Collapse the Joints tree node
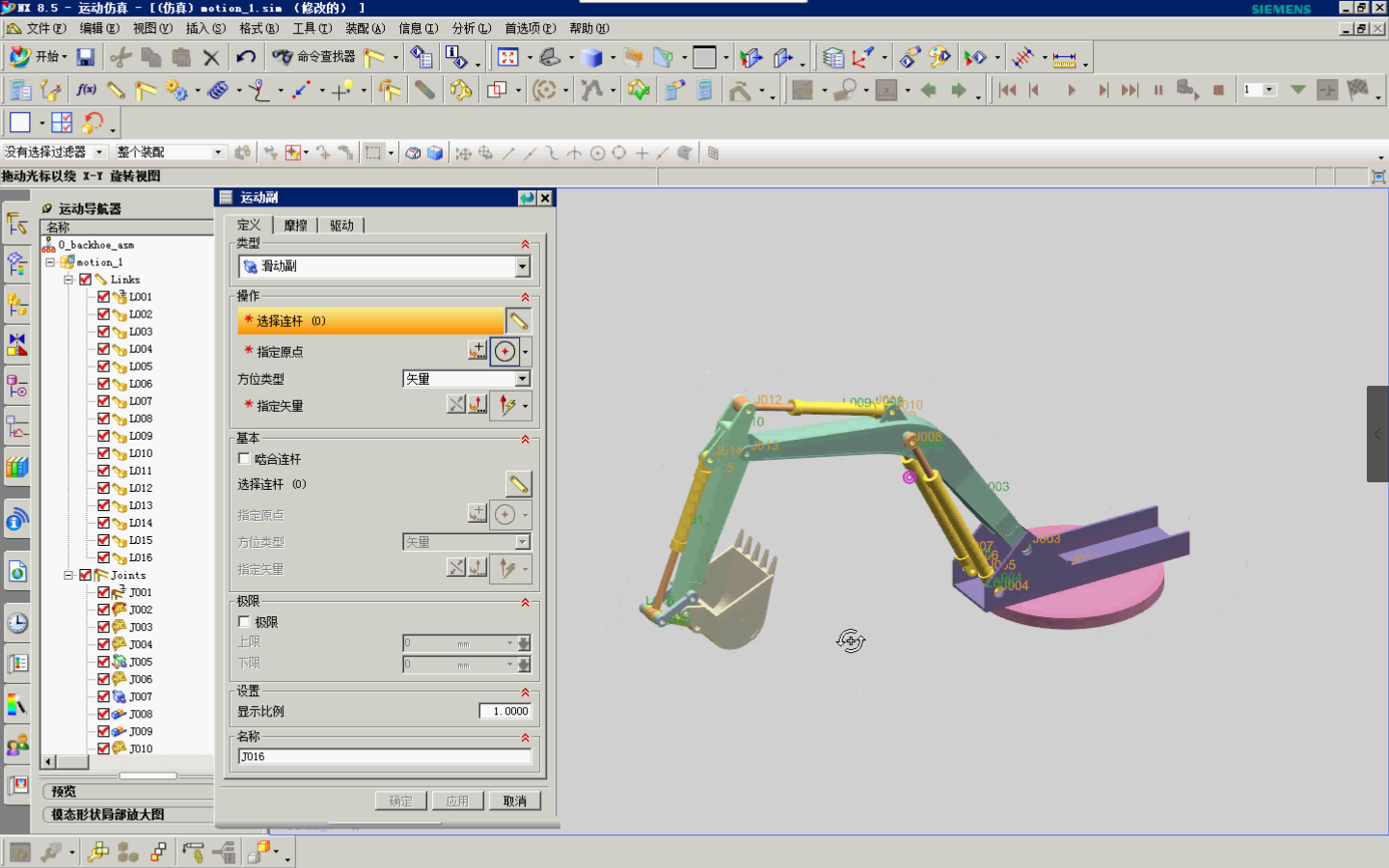 [x=68, y=575]
